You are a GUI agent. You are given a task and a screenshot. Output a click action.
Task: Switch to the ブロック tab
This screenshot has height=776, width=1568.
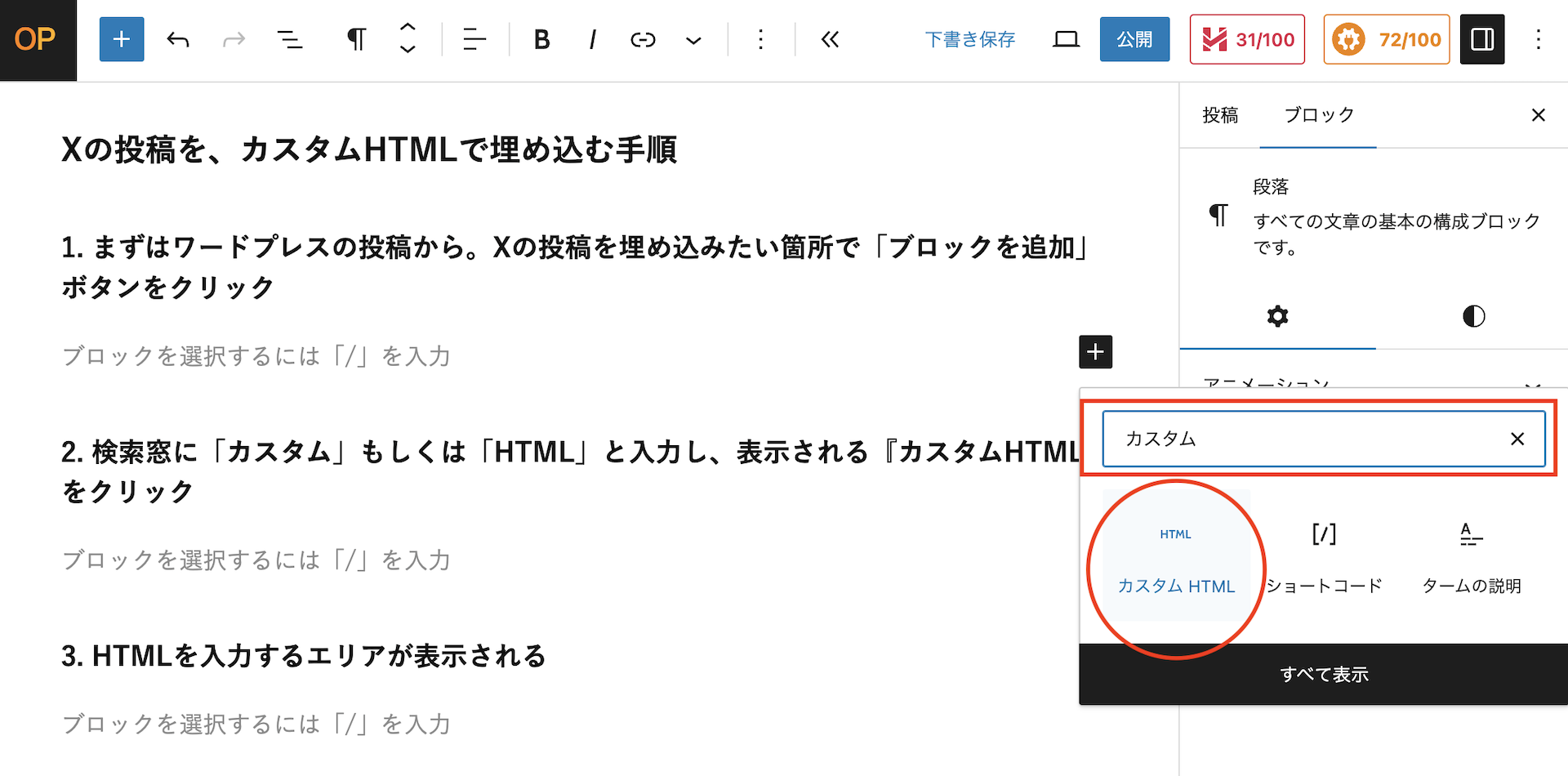click(1318, 115)
